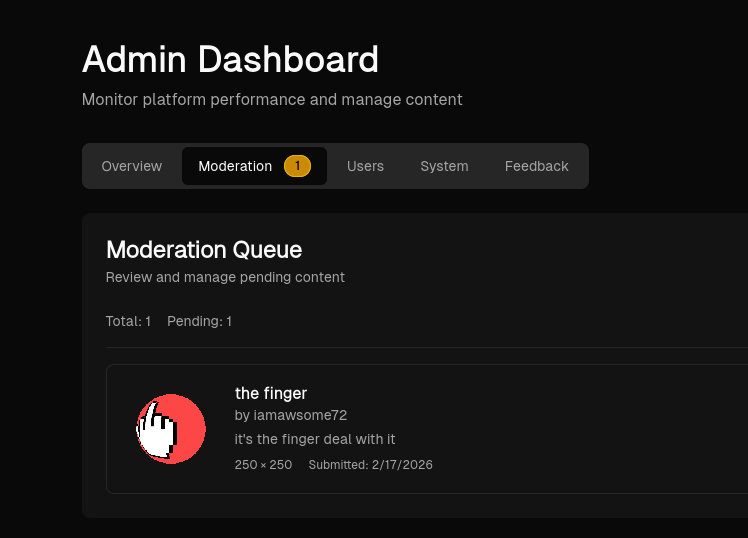Click the author "by iamawsome72"
The image size is (748, 538).
291,415
